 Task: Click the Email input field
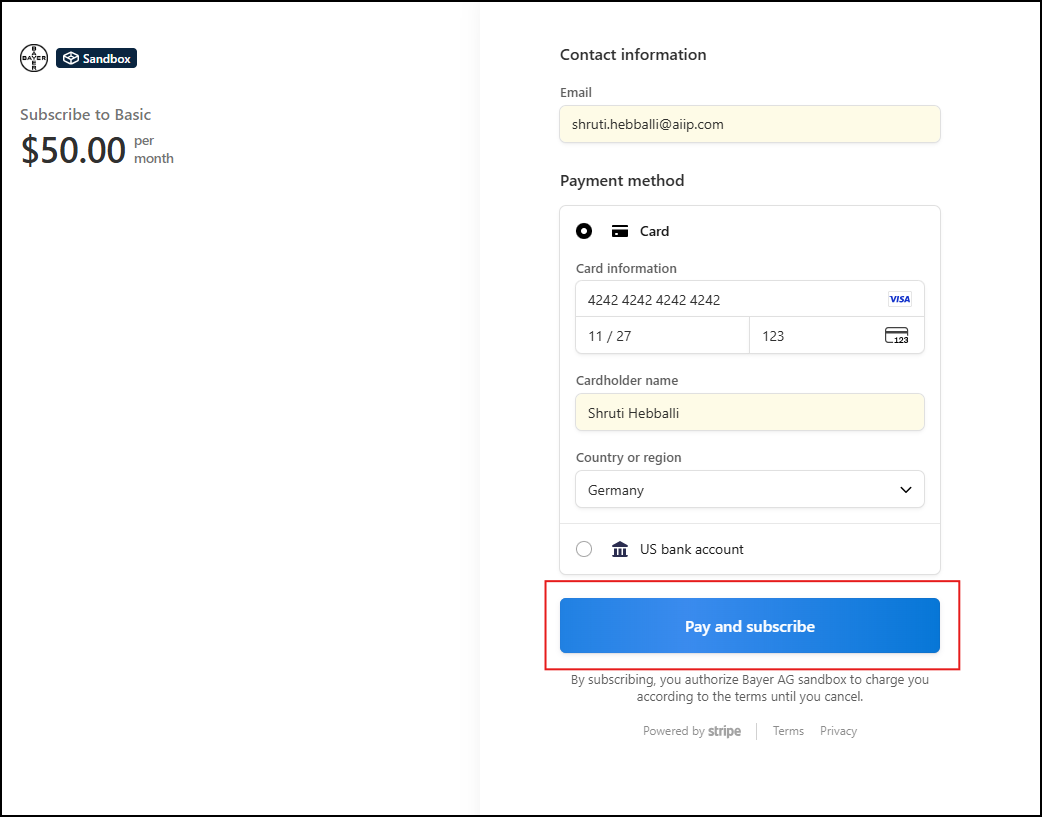[x=749, y=125]
